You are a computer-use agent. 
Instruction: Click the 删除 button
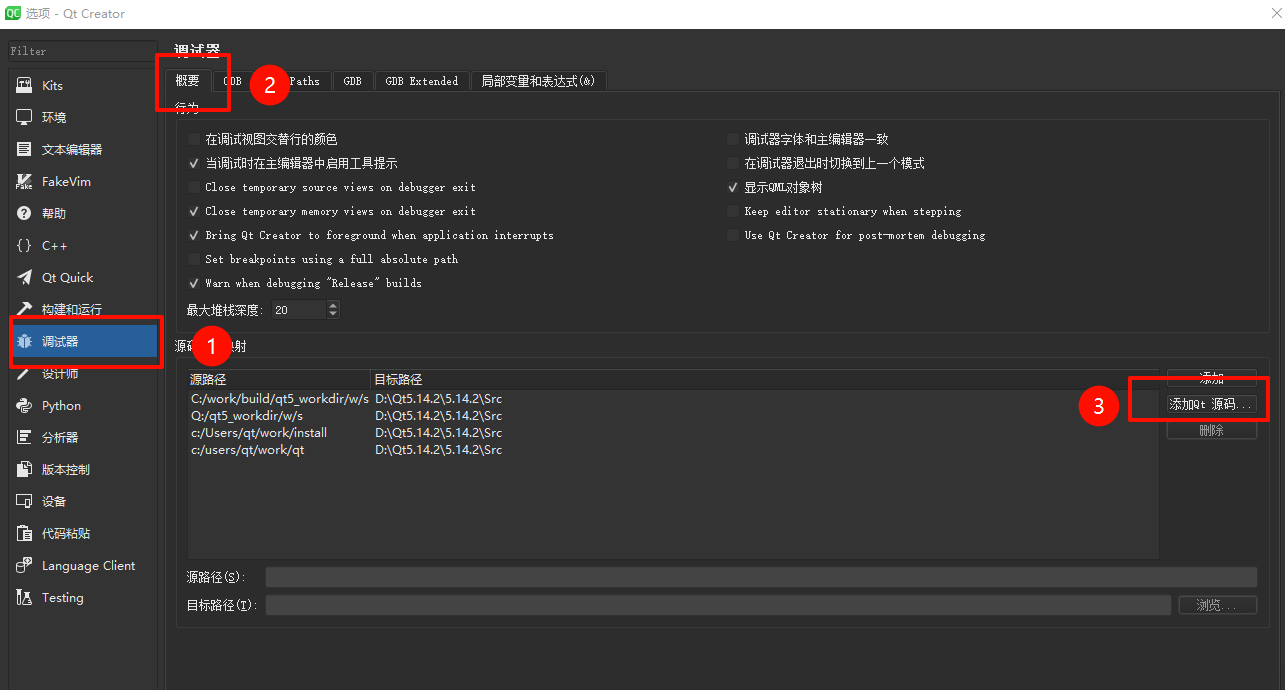[x=1212, y=431]
